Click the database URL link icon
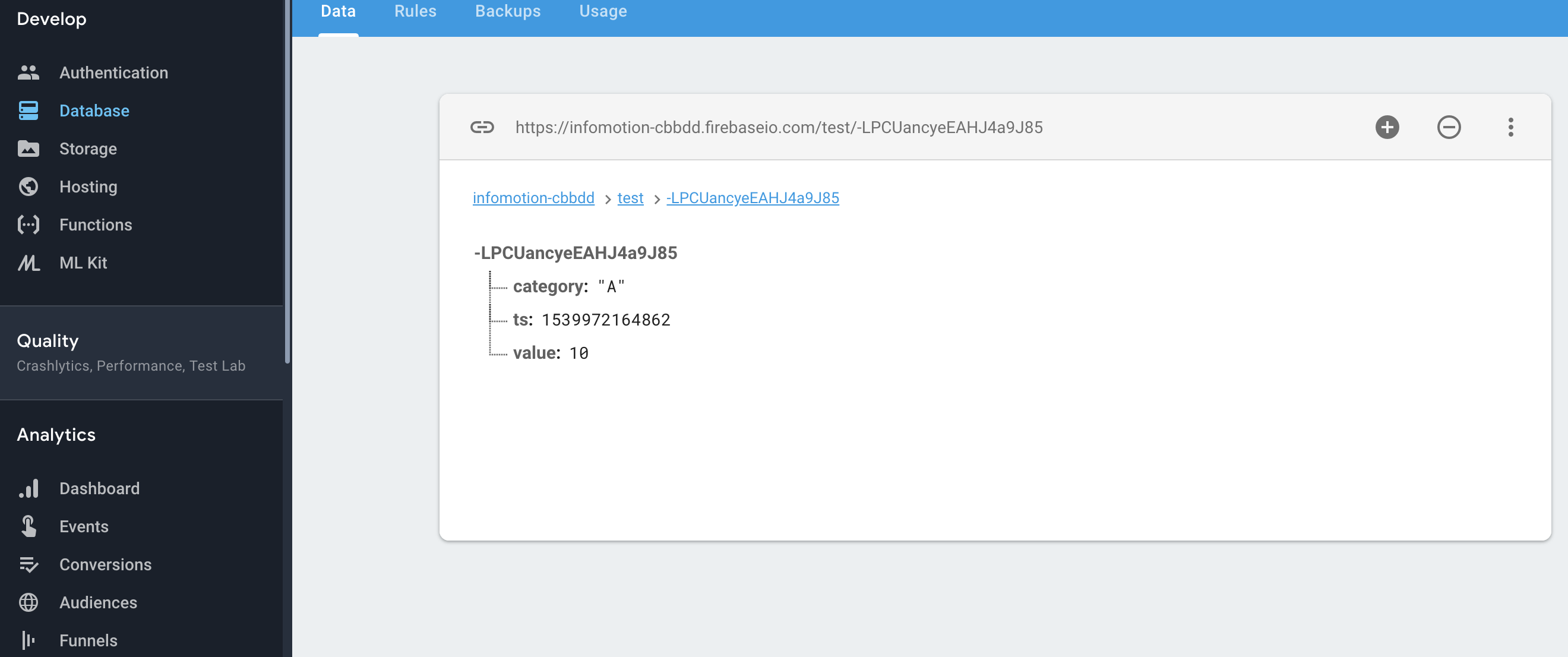The width and height of the screenshot is (1568, 657). (483, 127)
